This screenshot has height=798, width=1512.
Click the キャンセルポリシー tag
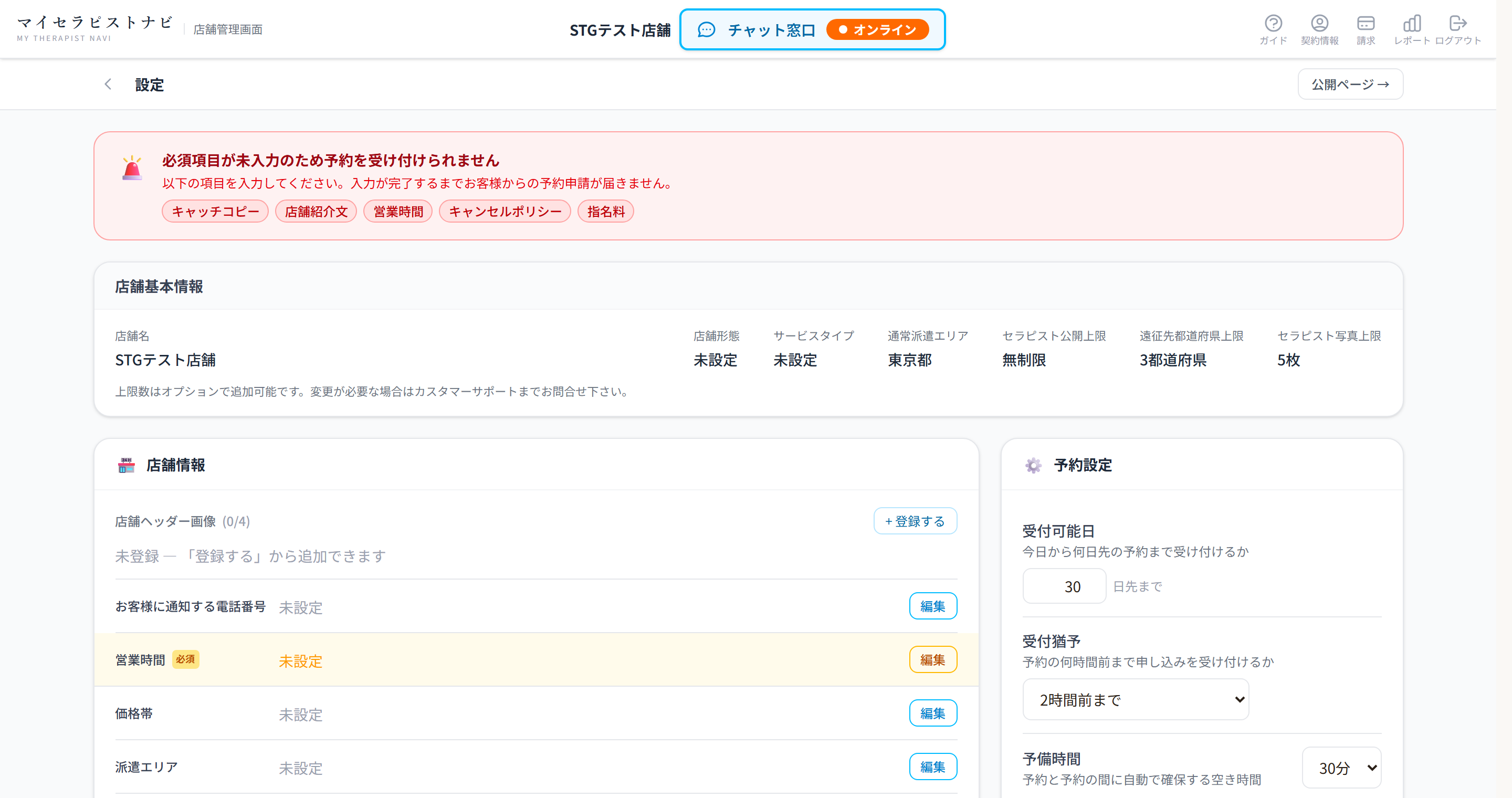pos(505,212)
